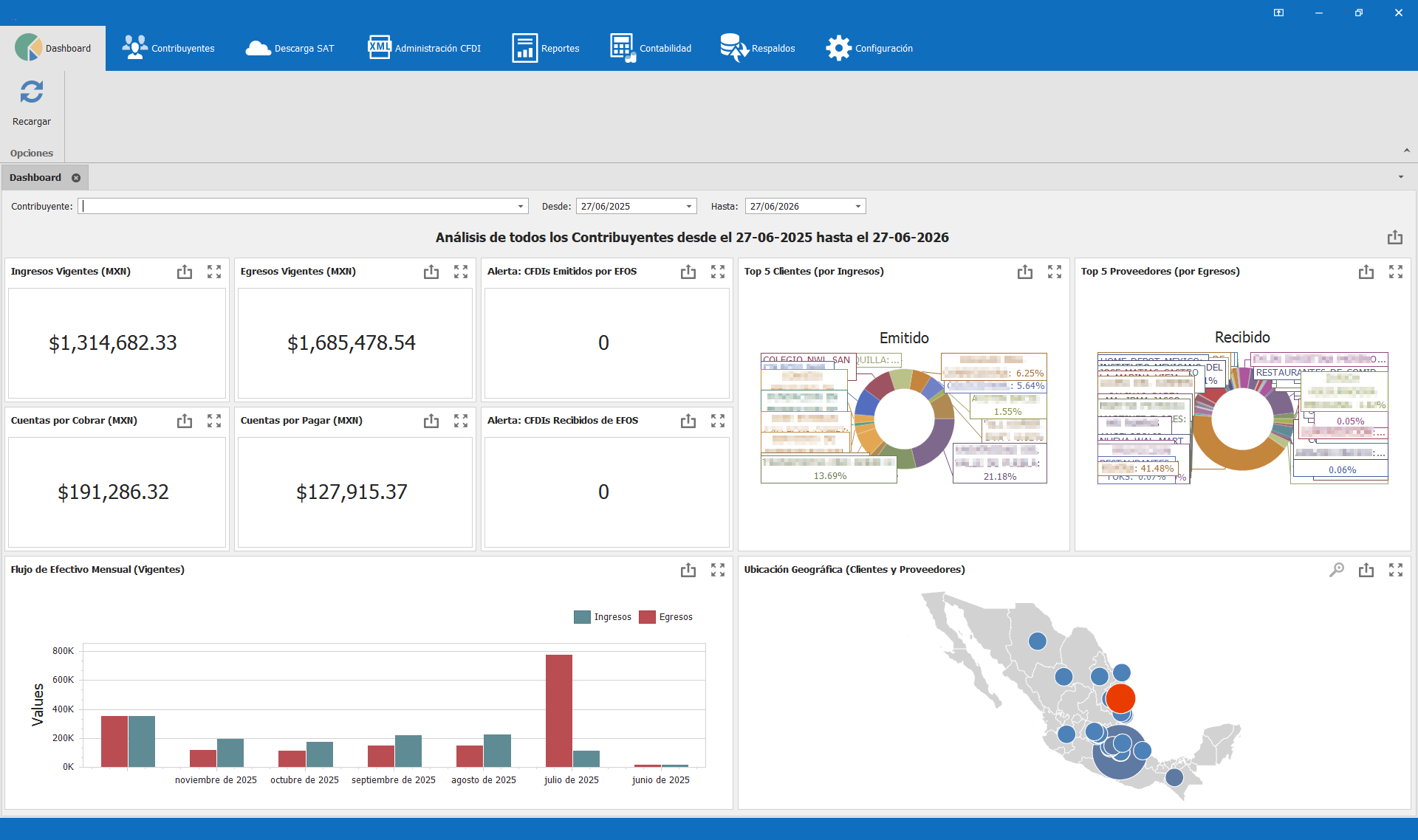Toggle the Ingresos legend swatch
This screenshot has width=1418, height=840.
(582, 617)
